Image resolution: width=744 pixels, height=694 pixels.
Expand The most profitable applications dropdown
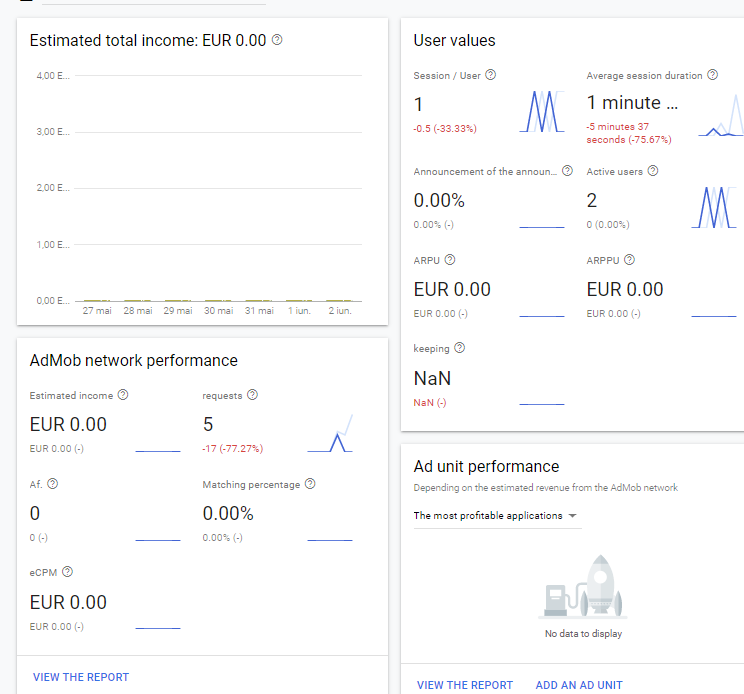coord(496,516)
